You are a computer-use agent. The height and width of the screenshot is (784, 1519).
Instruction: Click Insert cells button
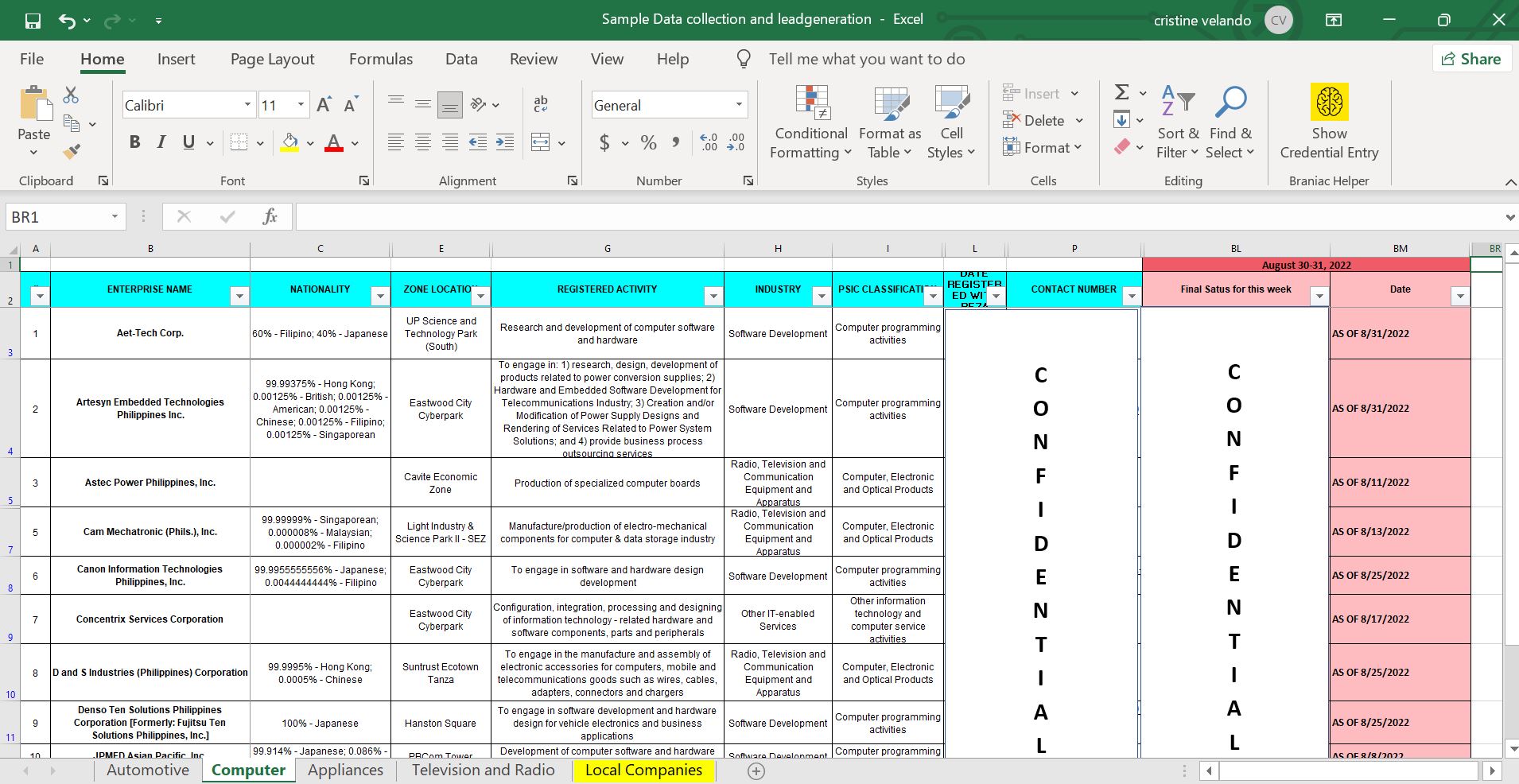click(1040, 94)
